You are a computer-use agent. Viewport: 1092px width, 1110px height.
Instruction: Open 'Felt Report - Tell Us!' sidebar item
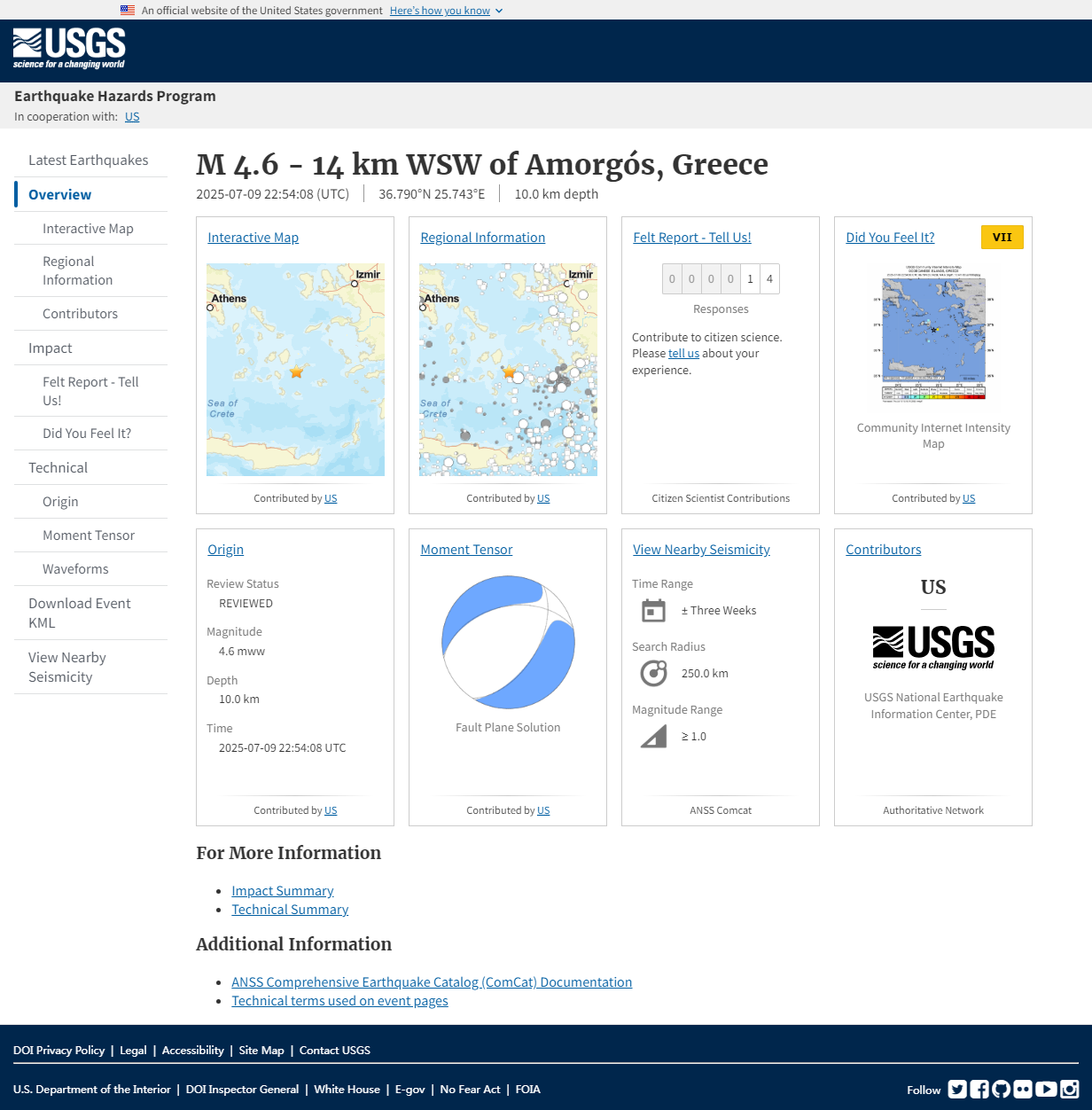(x=90, y=391)
